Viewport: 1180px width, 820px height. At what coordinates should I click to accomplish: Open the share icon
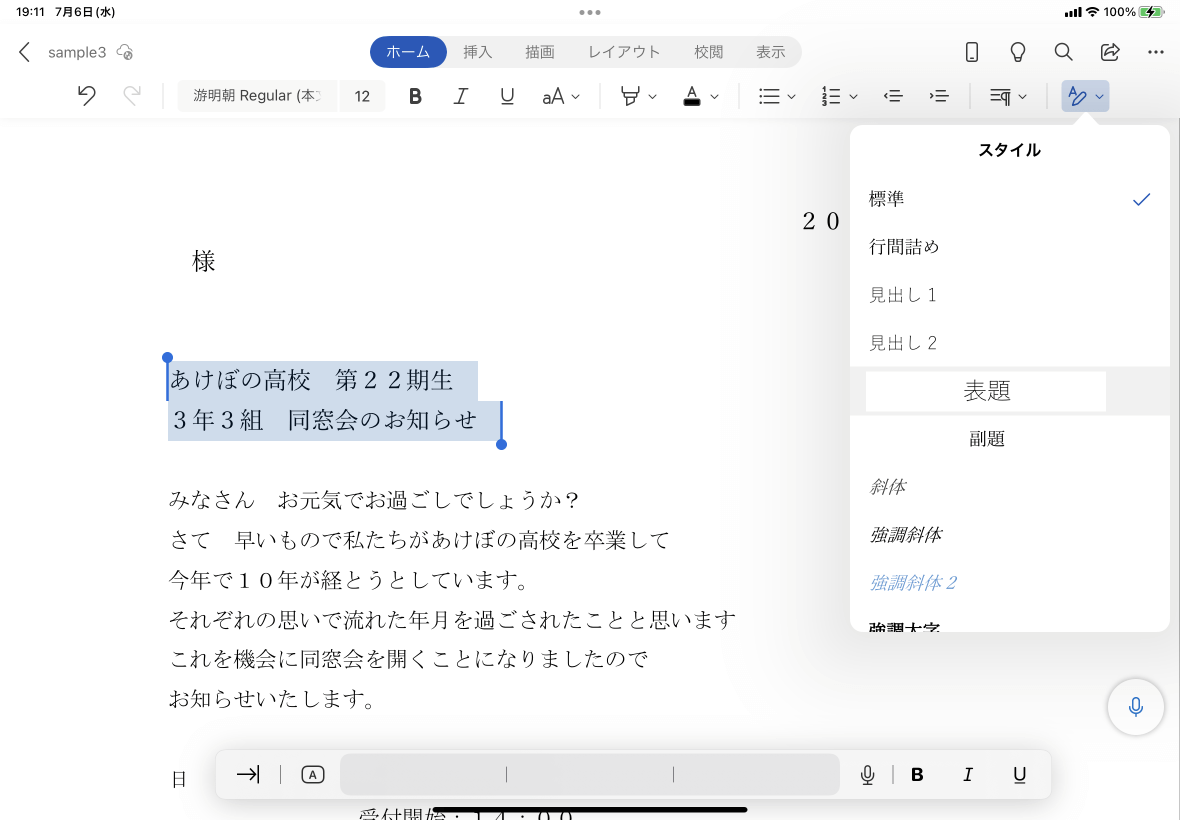point(1110,52)
